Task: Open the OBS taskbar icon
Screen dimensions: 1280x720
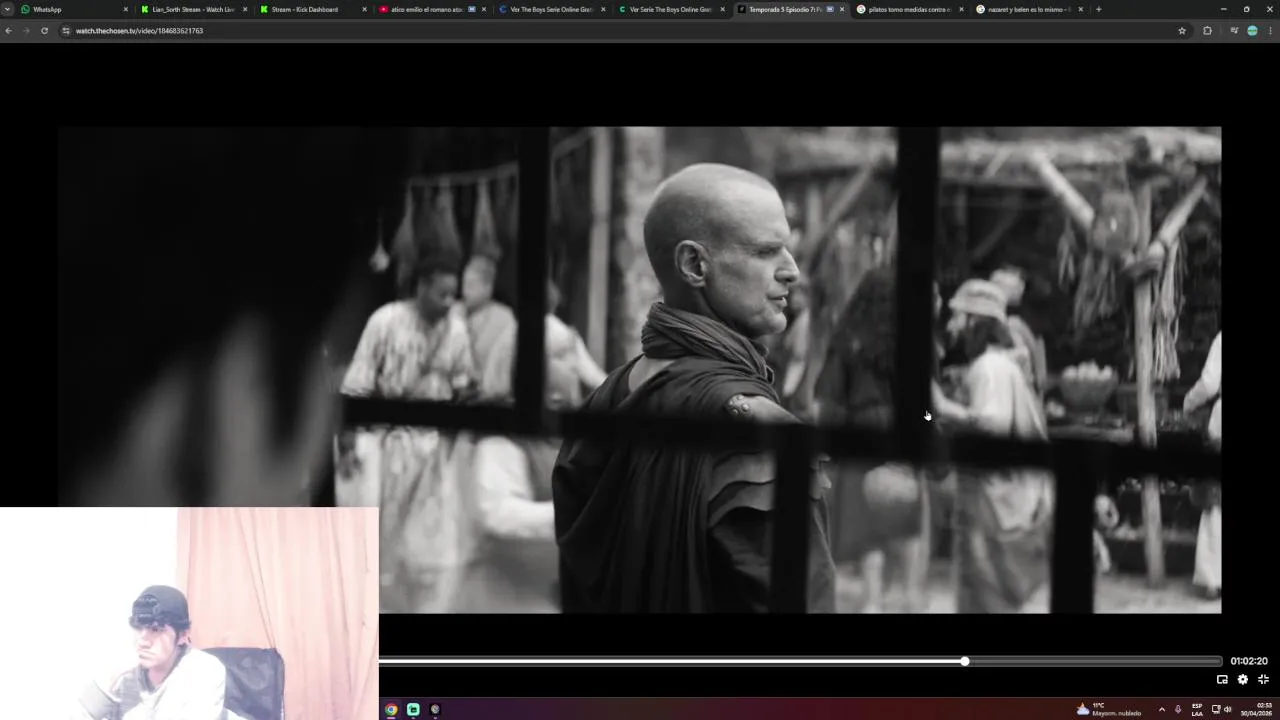Action: pos(435,709)
